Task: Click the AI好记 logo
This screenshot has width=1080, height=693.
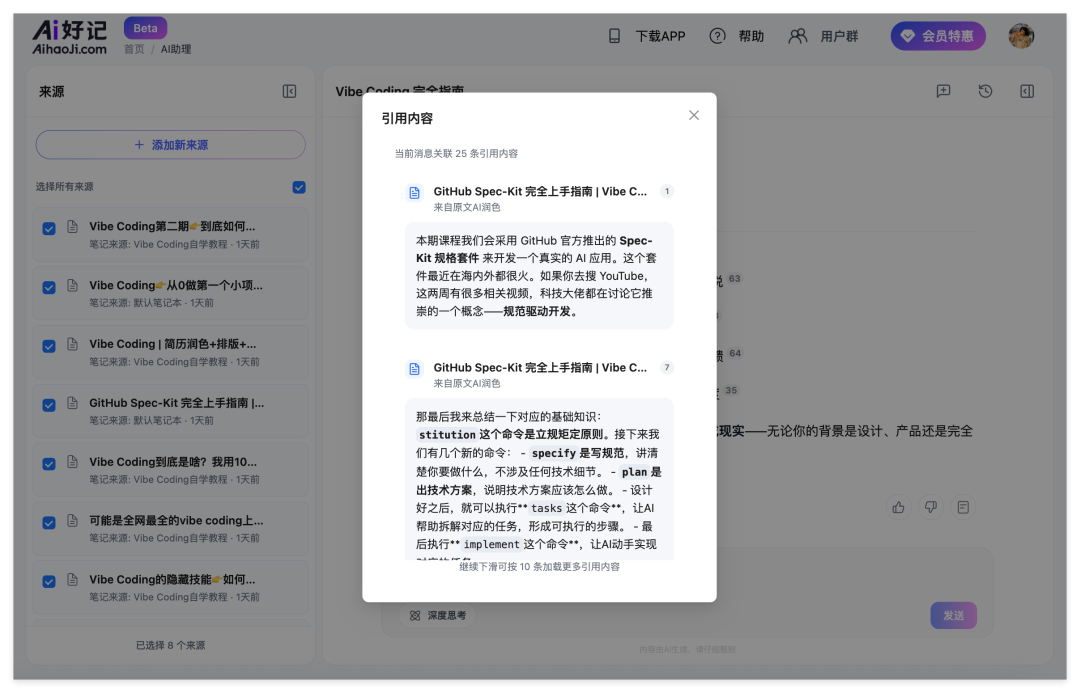Action: (x=70, y=37)
